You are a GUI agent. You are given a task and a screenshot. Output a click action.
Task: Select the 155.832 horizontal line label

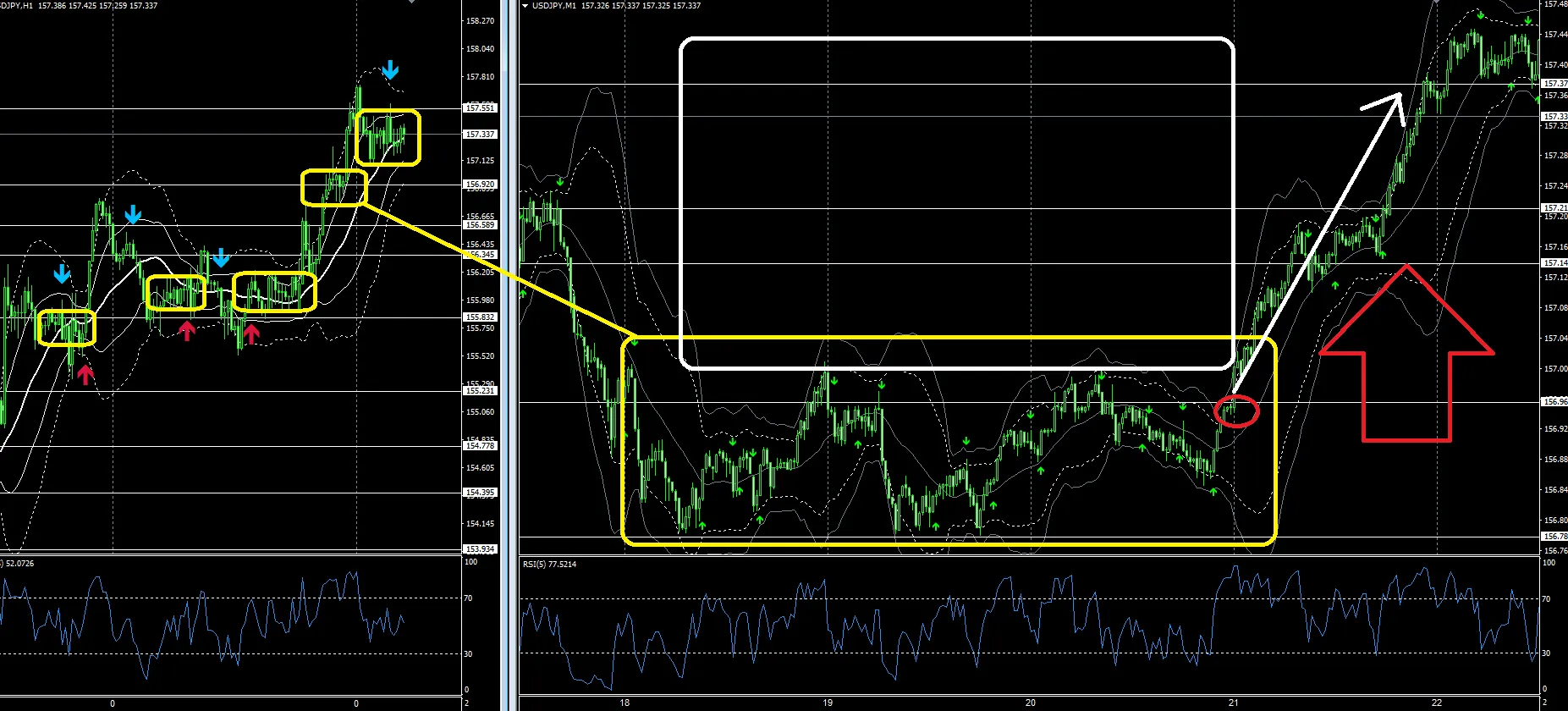click(x=480, y=317)
